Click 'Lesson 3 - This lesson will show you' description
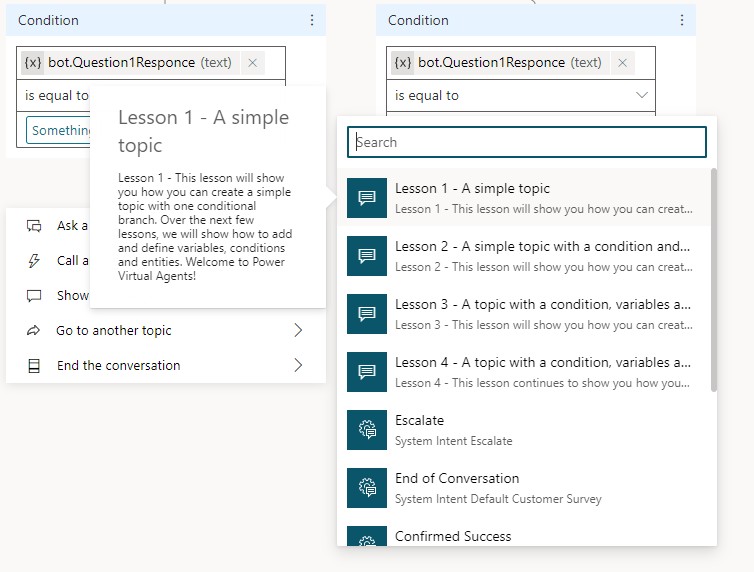This screenshot has height=572, width=754. click(x=543, y=325)
